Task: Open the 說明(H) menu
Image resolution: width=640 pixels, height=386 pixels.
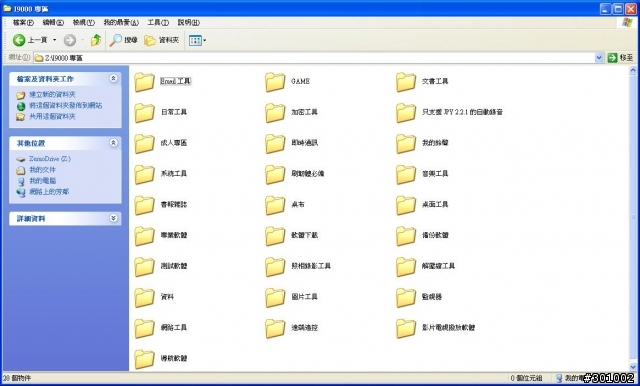Action: click(x=189, y=22)
